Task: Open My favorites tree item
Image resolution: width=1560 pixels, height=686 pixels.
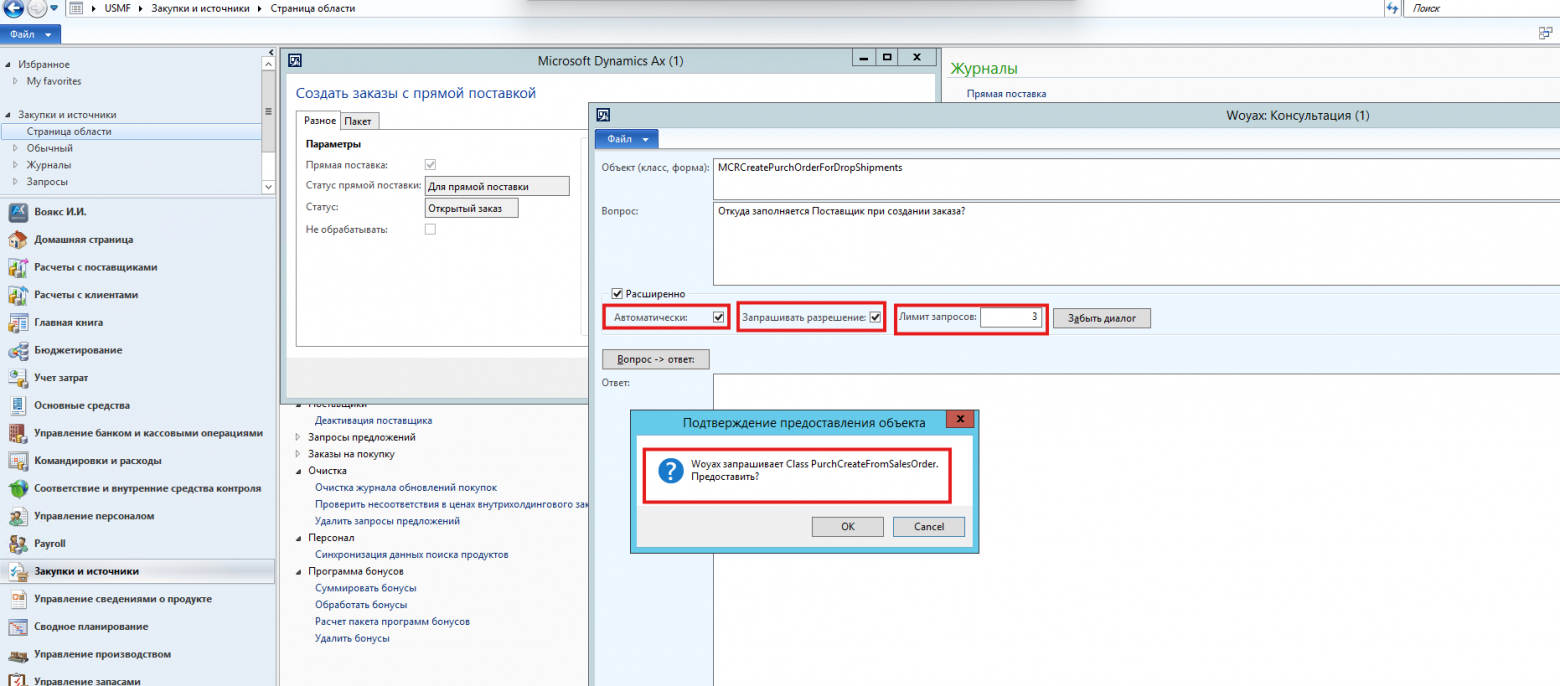Action: click(x=54, y=81)
